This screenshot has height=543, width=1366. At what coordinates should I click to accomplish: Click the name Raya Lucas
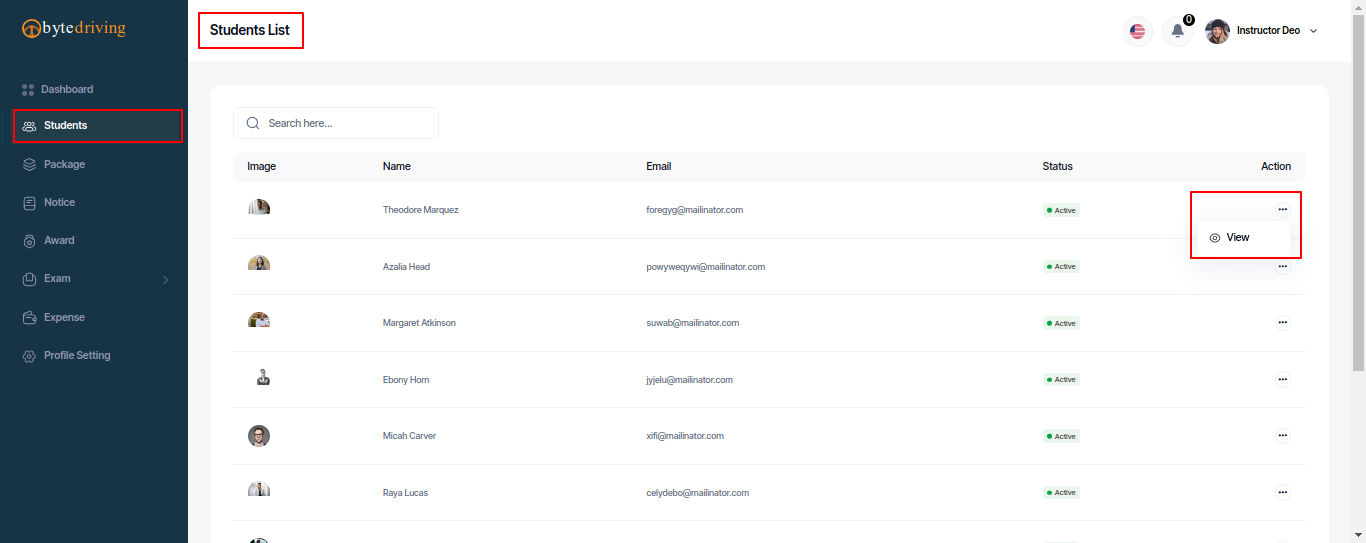pyautogui.click(x=405, y=493)
